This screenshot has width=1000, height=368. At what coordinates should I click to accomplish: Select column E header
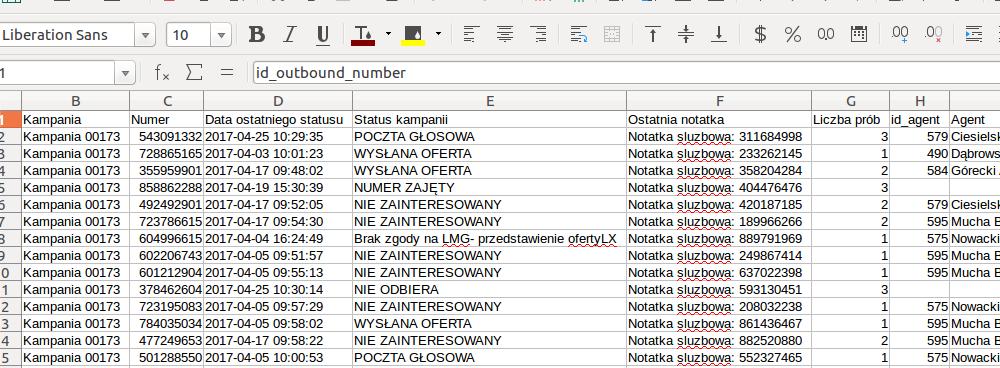point(490,101)
